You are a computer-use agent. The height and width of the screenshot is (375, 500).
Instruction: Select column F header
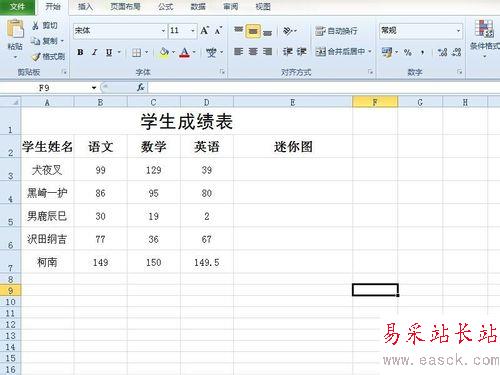pos(375,102)
